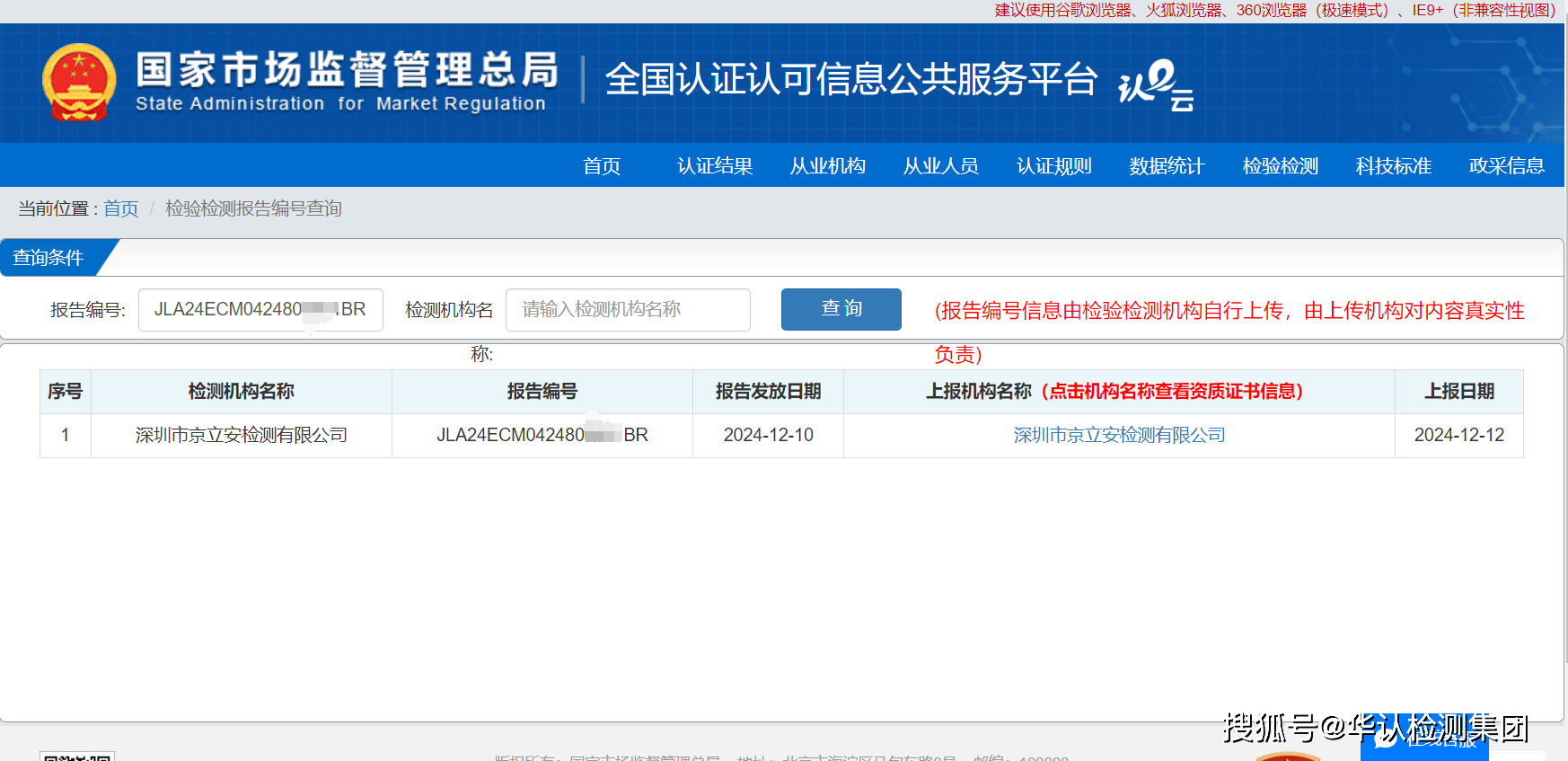Click the 认e云 cloud logo icon

[1156, 84]
